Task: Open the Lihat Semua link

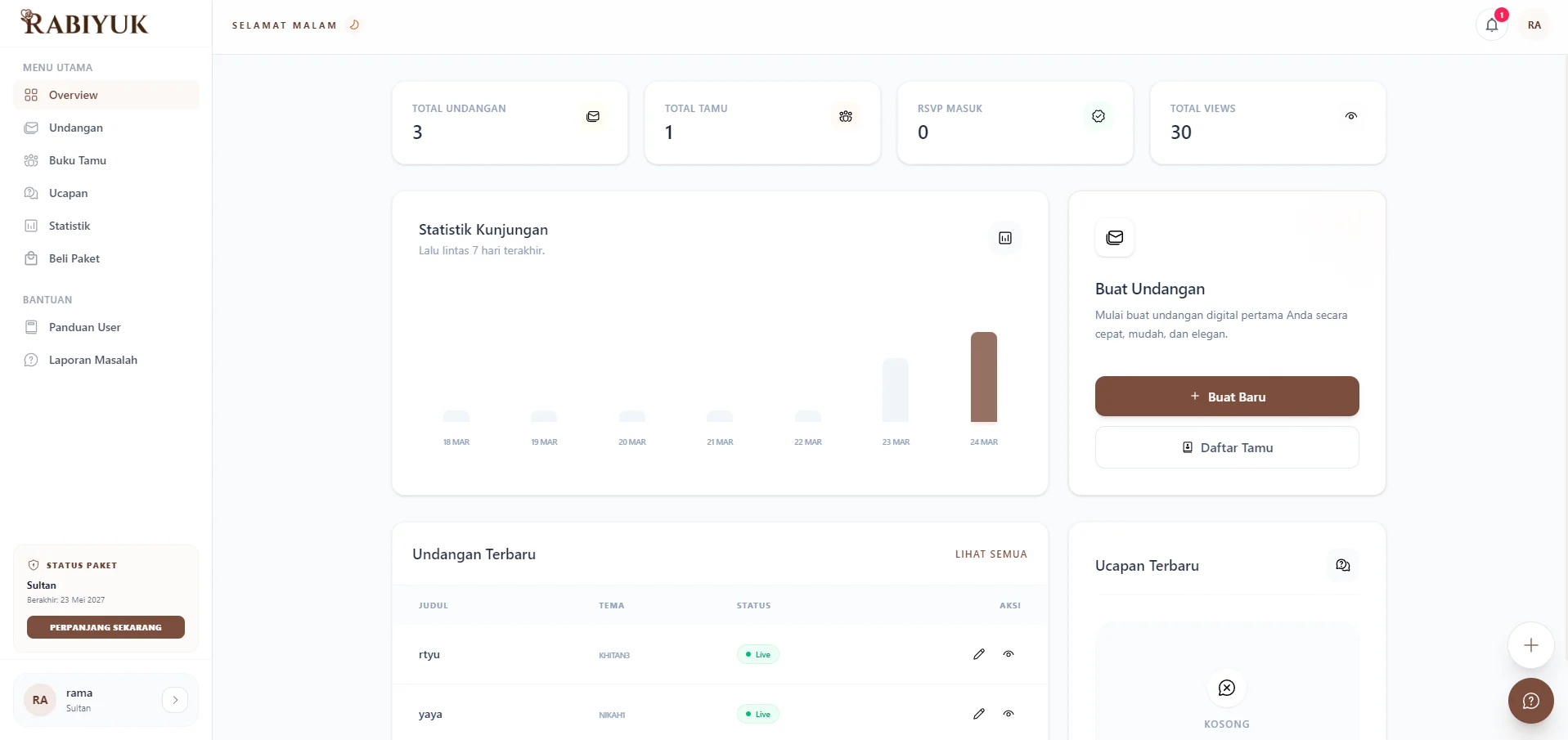Action: (991, 554)
